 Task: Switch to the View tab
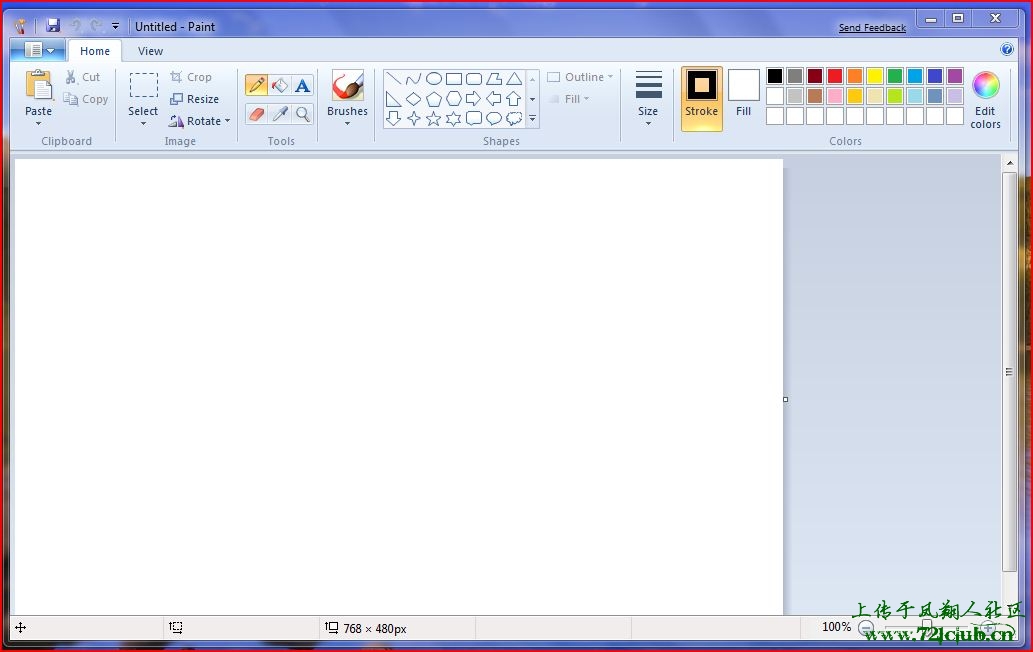point(150,51)
